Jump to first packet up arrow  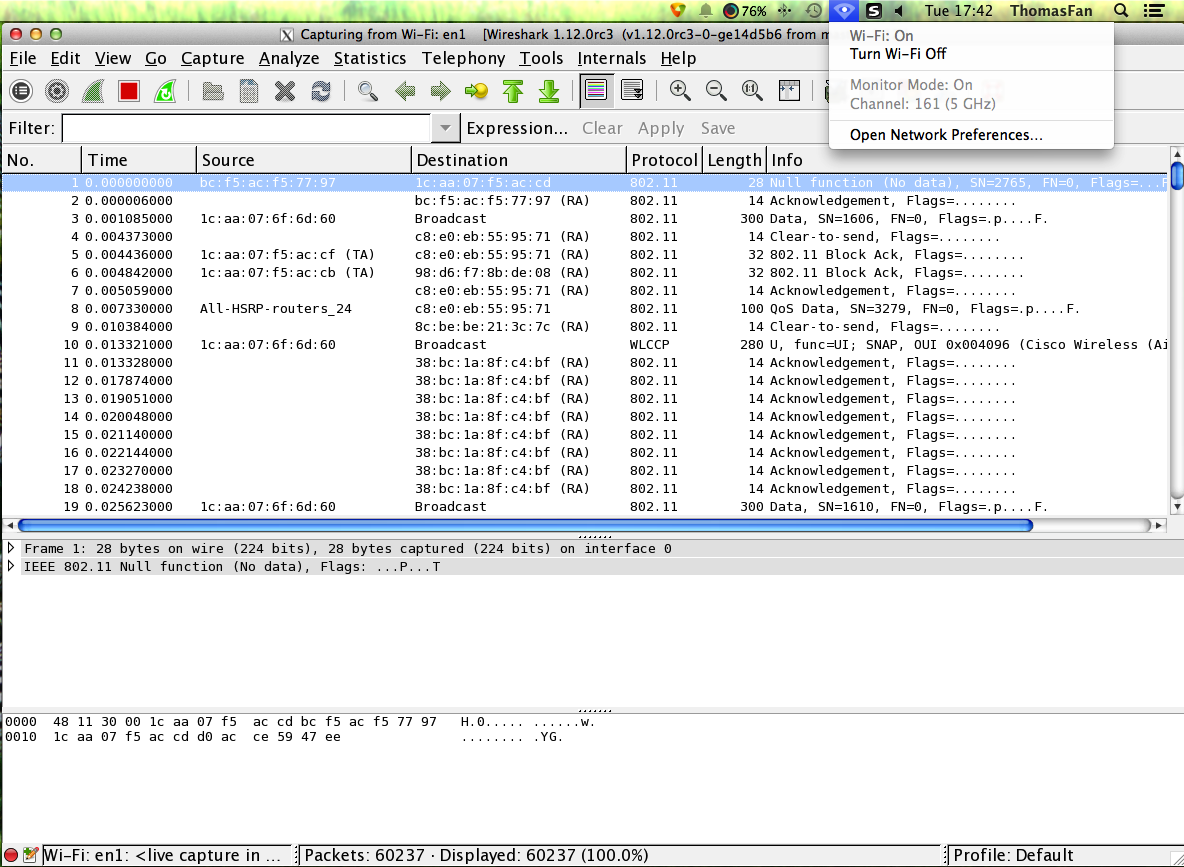point(513,91)
